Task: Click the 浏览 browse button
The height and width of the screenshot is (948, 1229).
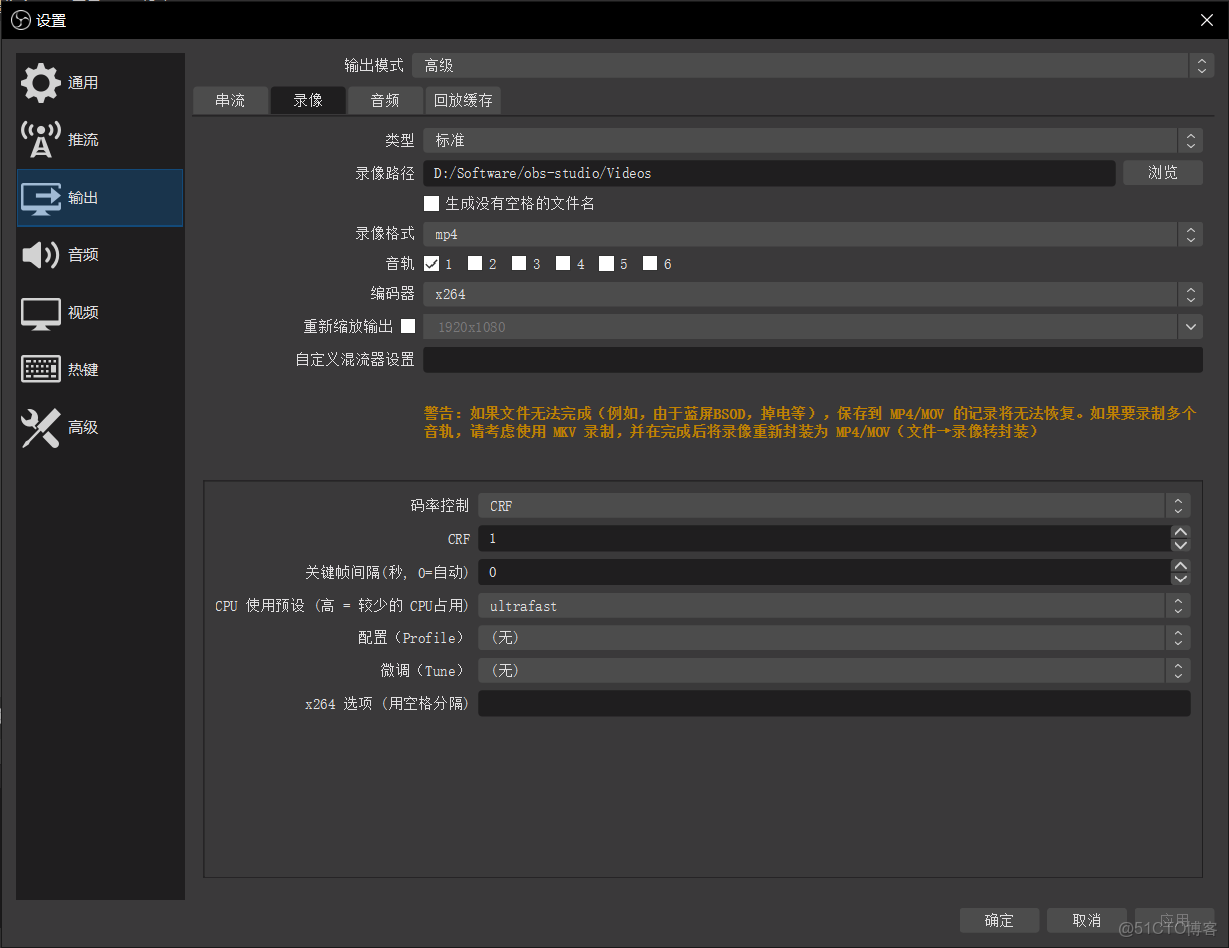Action: pyautogui.click(x=1163, y=172)
